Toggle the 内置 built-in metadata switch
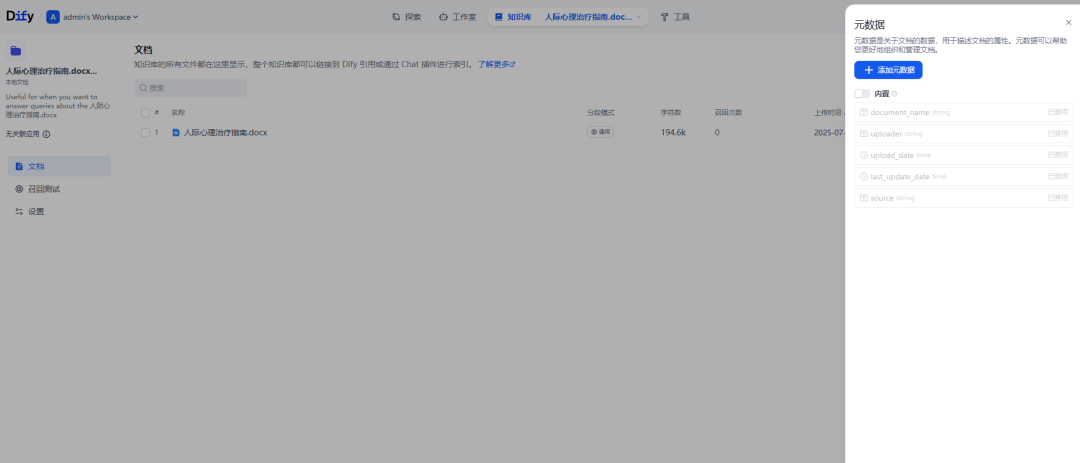This screenshot has width=1080, height=463. pyautogui.click(x=862, y=94)
